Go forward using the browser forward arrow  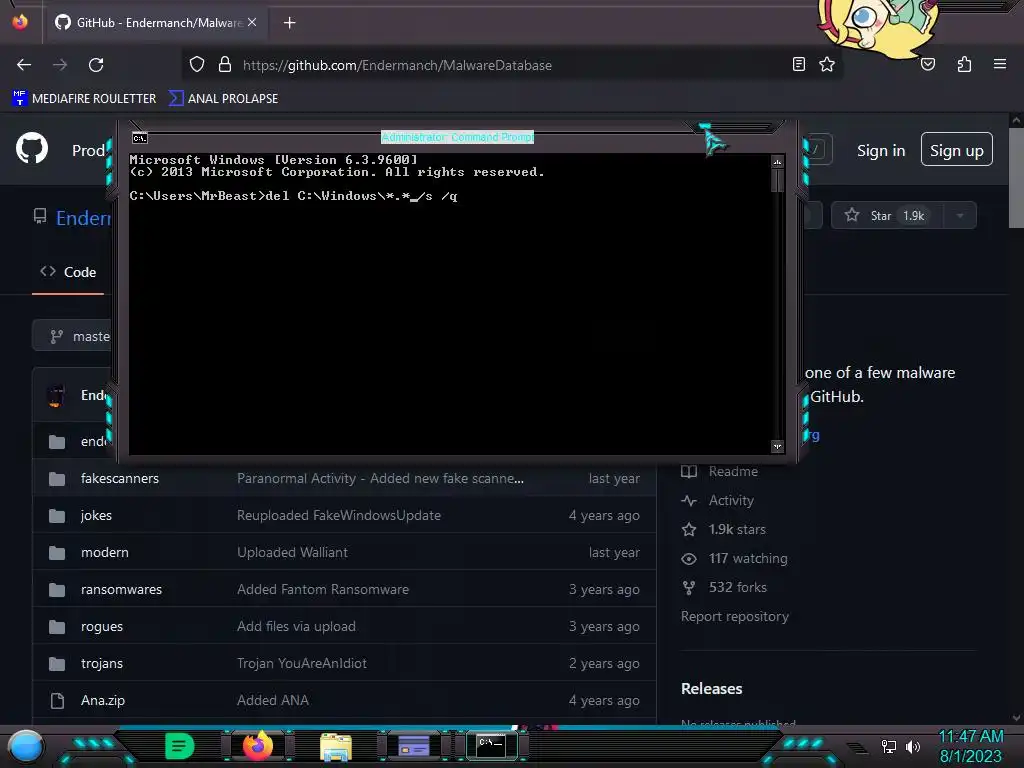tap(60, 65)
